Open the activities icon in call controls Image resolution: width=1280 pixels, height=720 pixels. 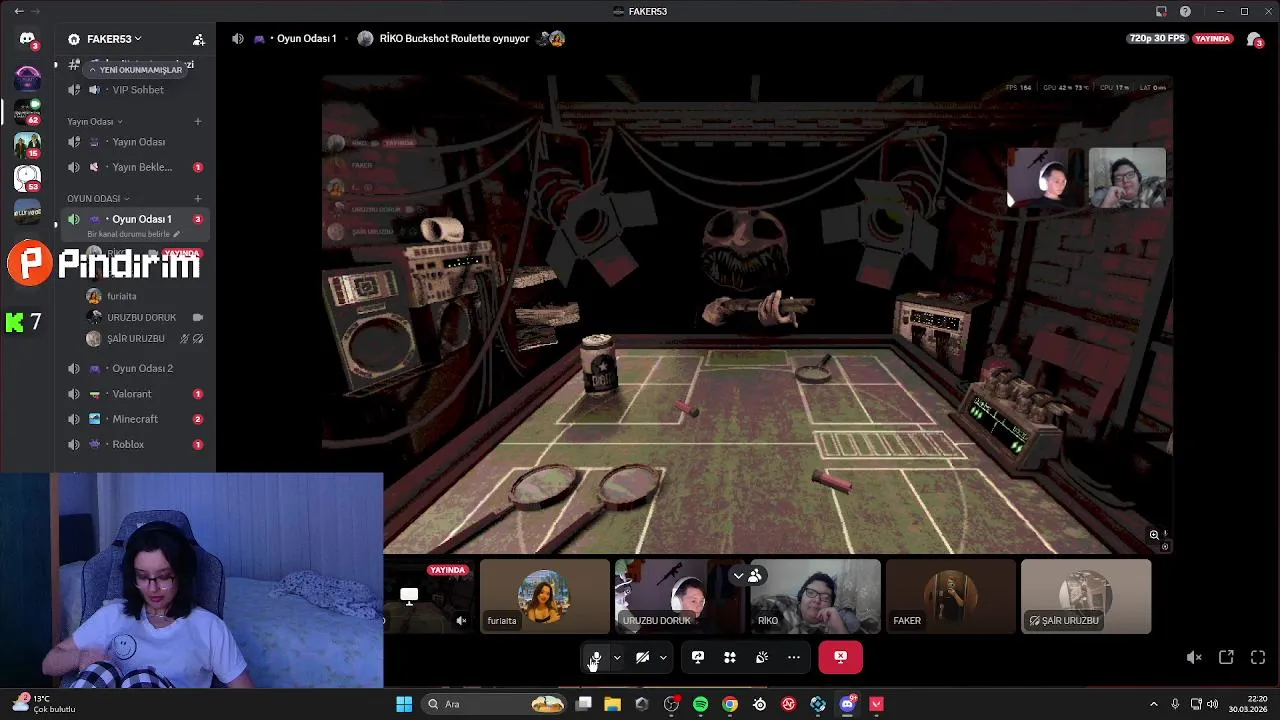[x=730, y=657]
